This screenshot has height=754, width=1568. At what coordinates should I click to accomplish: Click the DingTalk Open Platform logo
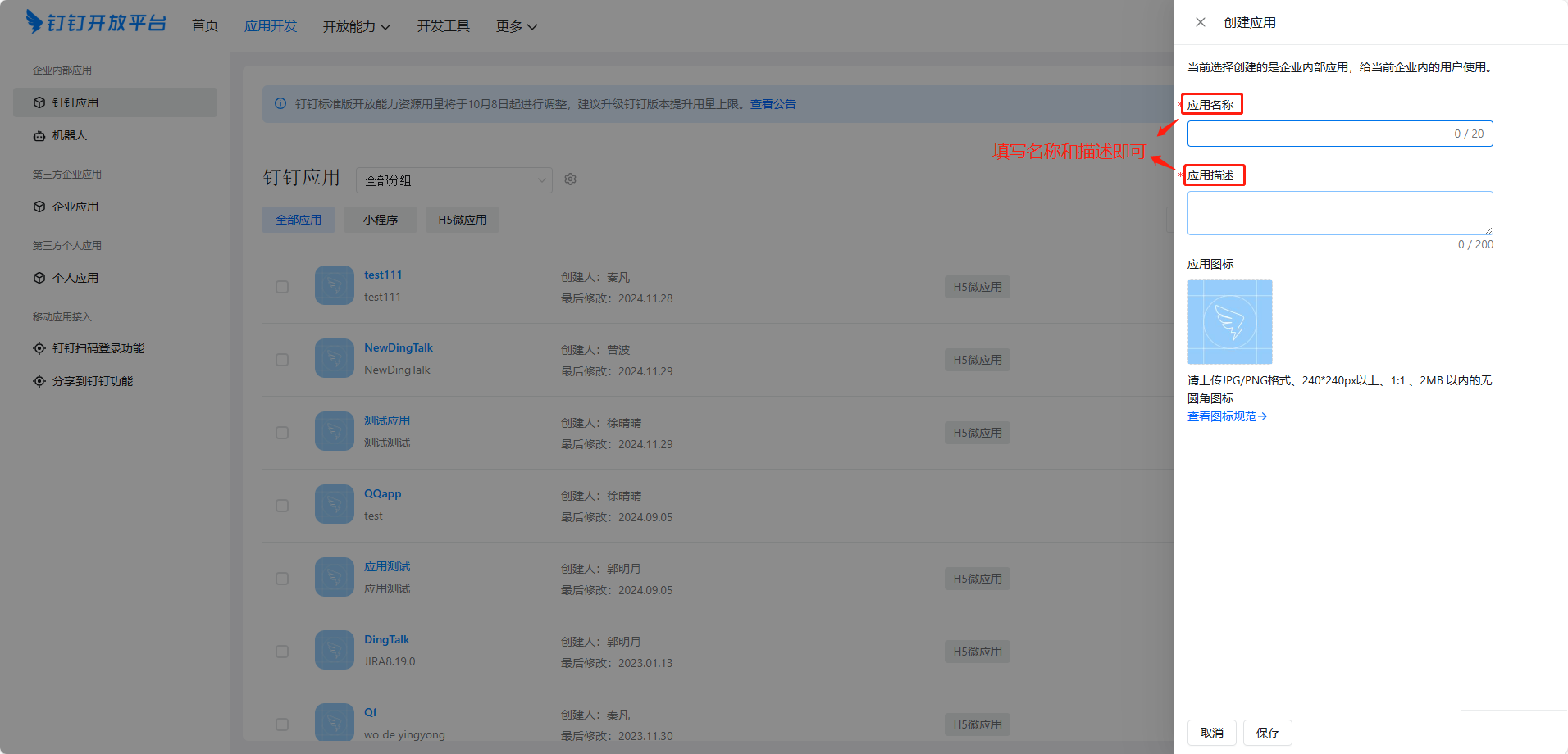pyautogui.click(x=96, y=22)
